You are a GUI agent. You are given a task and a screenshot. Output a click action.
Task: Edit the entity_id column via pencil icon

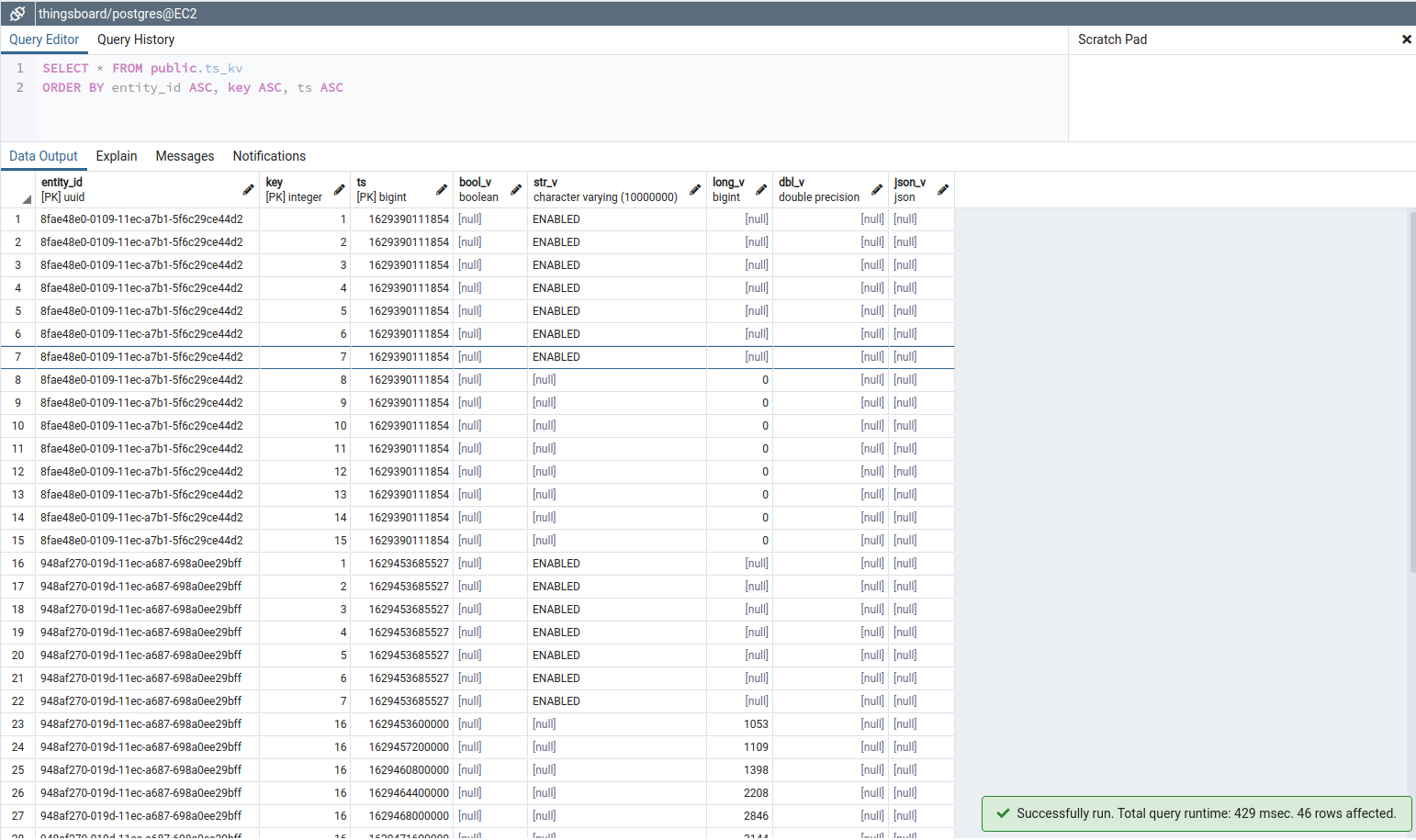(x=248, y=189)
